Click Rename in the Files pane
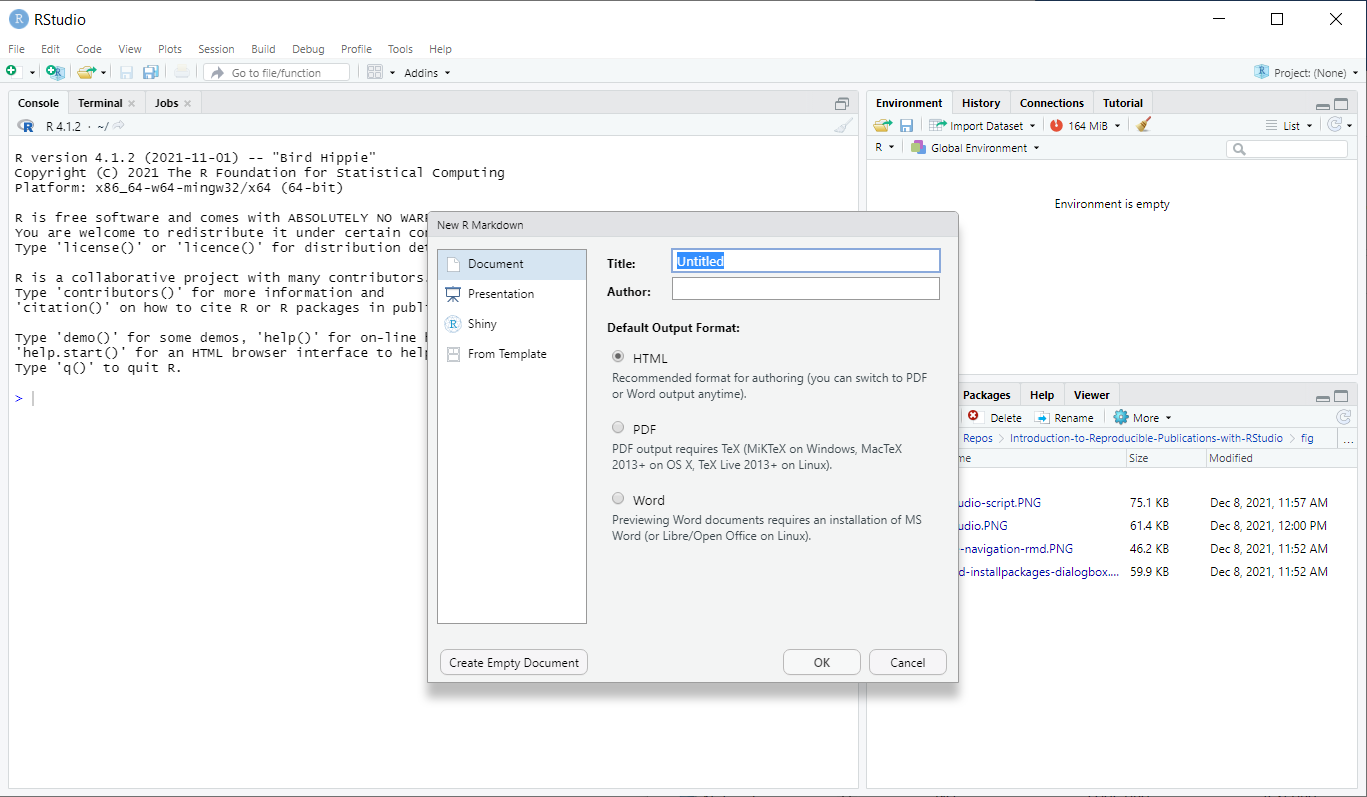The width and height of the screenshot is (1367, 797). [1064, 418]
